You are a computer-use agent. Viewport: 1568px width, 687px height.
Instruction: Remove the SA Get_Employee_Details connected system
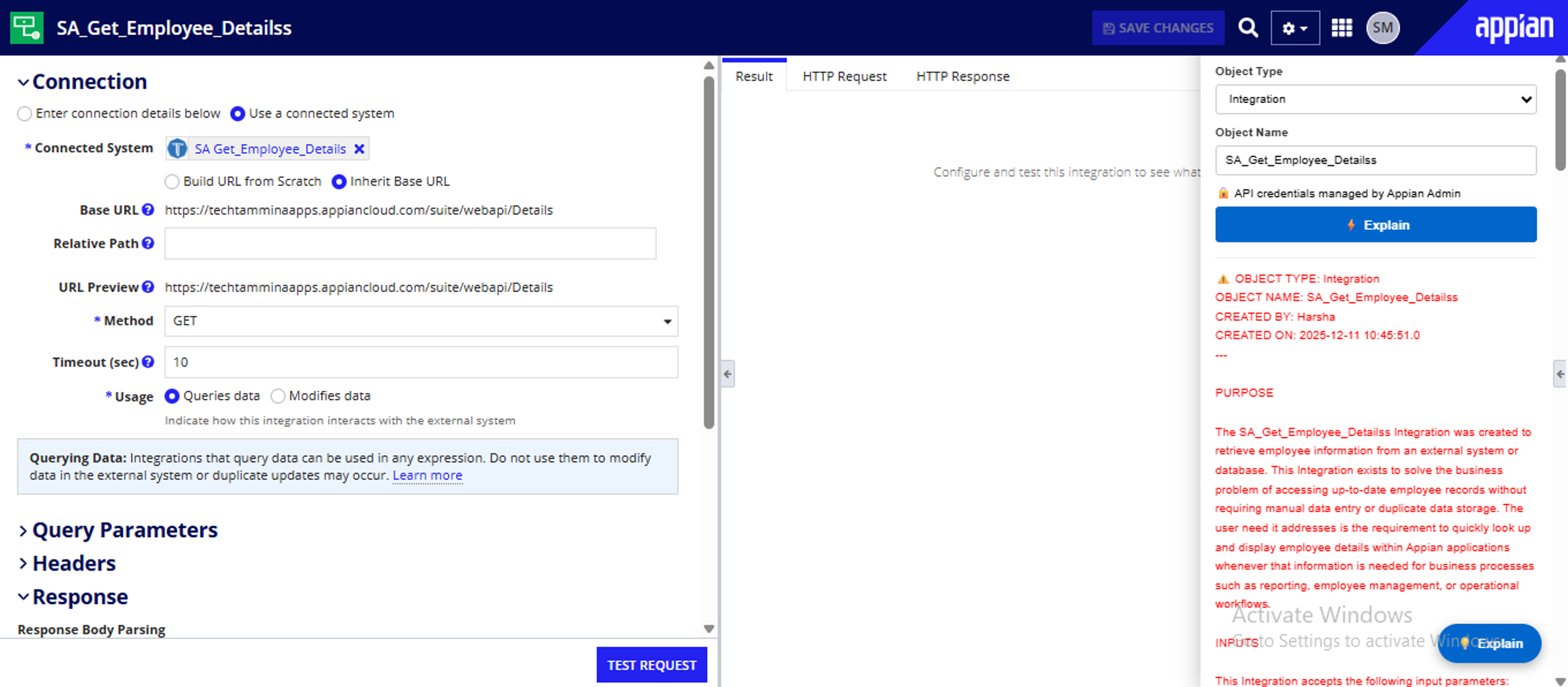point(359,149)
